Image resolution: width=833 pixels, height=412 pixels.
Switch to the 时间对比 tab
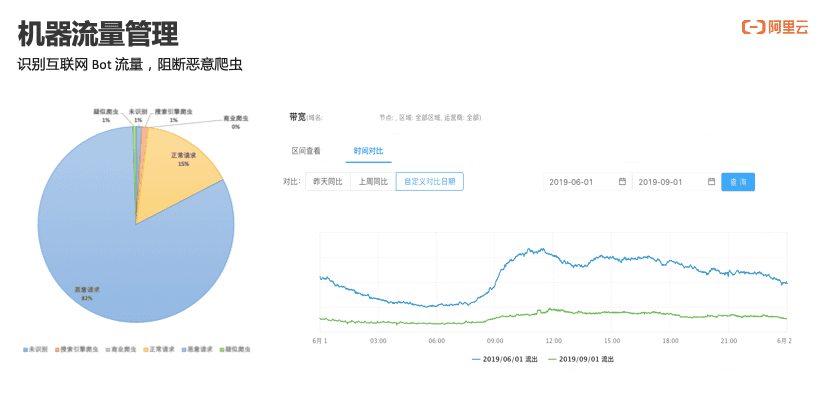pyautogui.click(x=367, y=151)
